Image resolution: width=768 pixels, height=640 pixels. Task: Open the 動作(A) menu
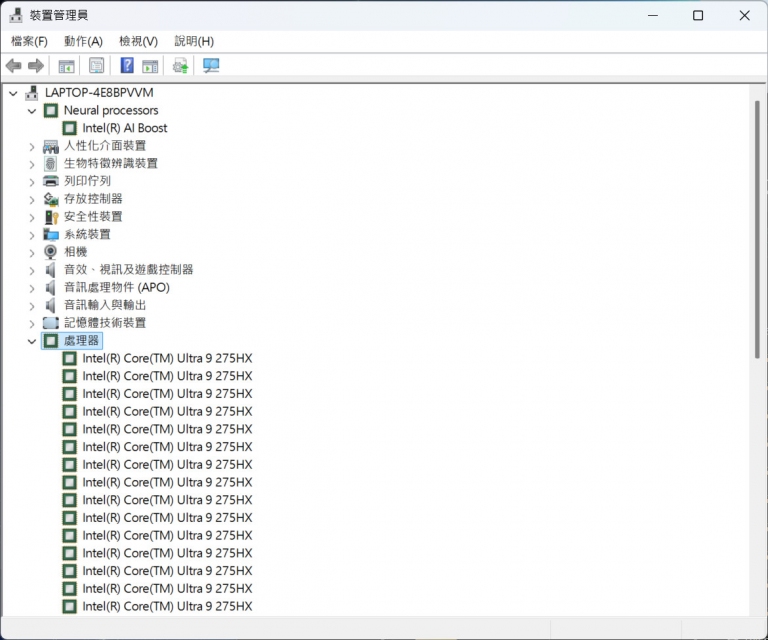(83, 41)
